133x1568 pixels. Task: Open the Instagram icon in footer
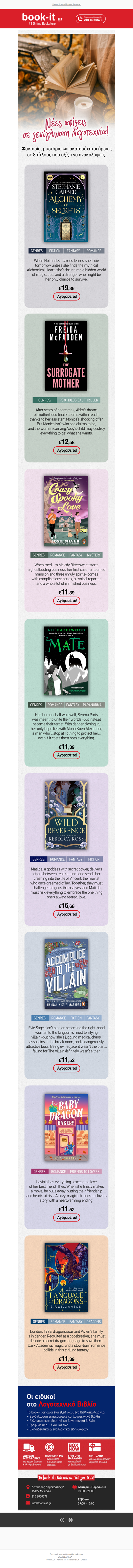tap(70, 1519)
